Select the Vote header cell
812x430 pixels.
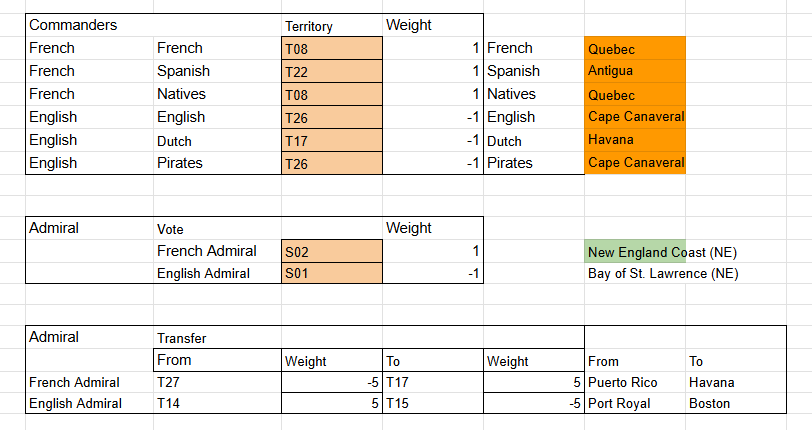click(x=217, y=228)
